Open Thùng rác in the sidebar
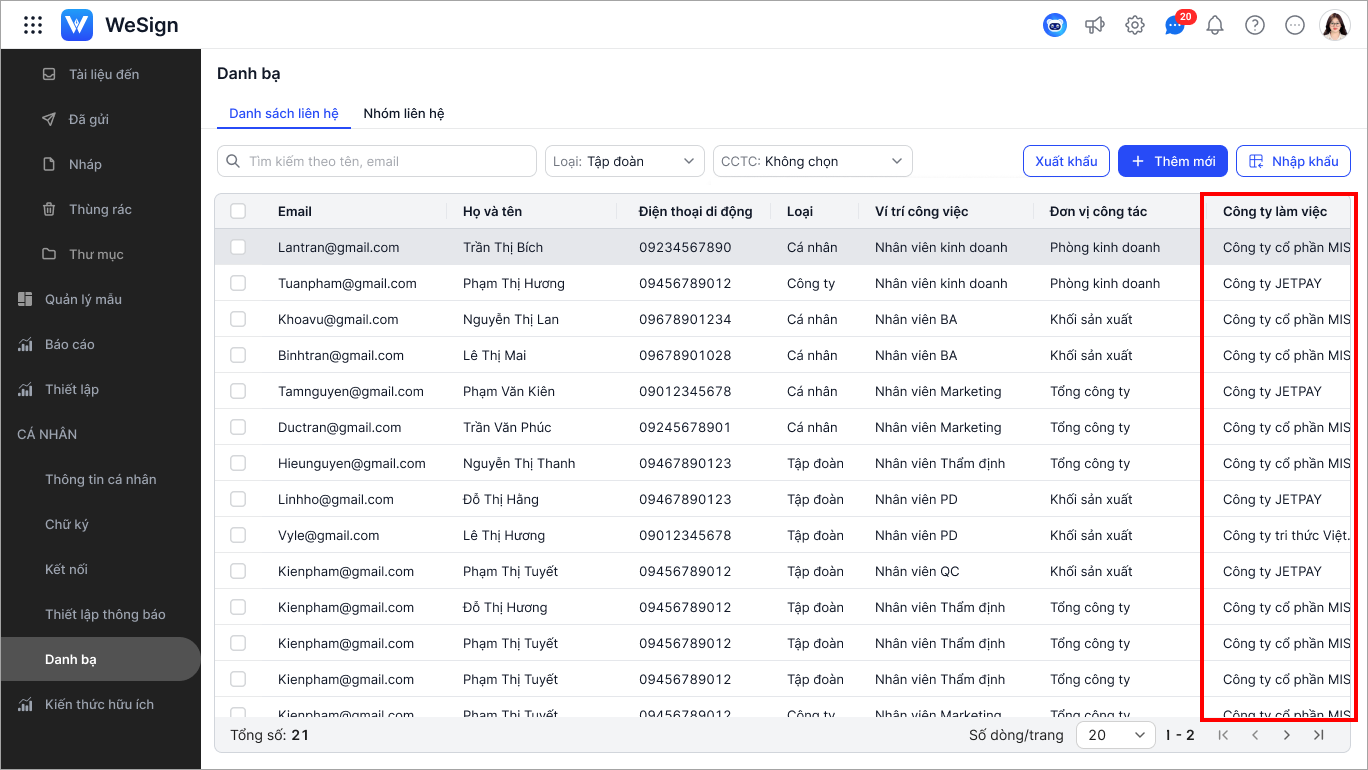Image resolution: width=1368 pixels, height=770 pixels. (x=100, y=209)
